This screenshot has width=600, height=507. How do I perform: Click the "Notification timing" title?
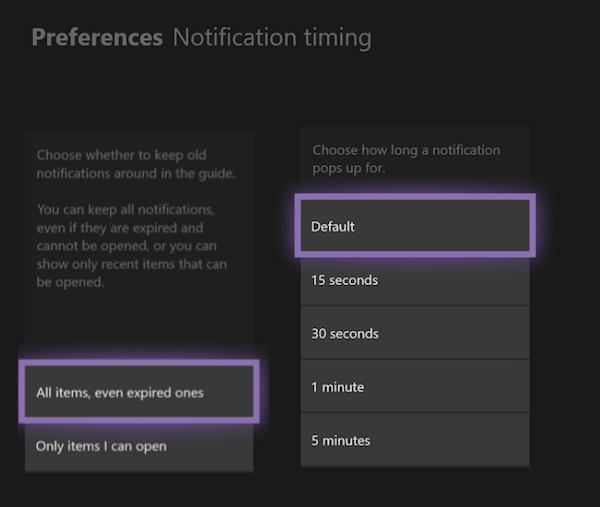(x=272, y=38)
